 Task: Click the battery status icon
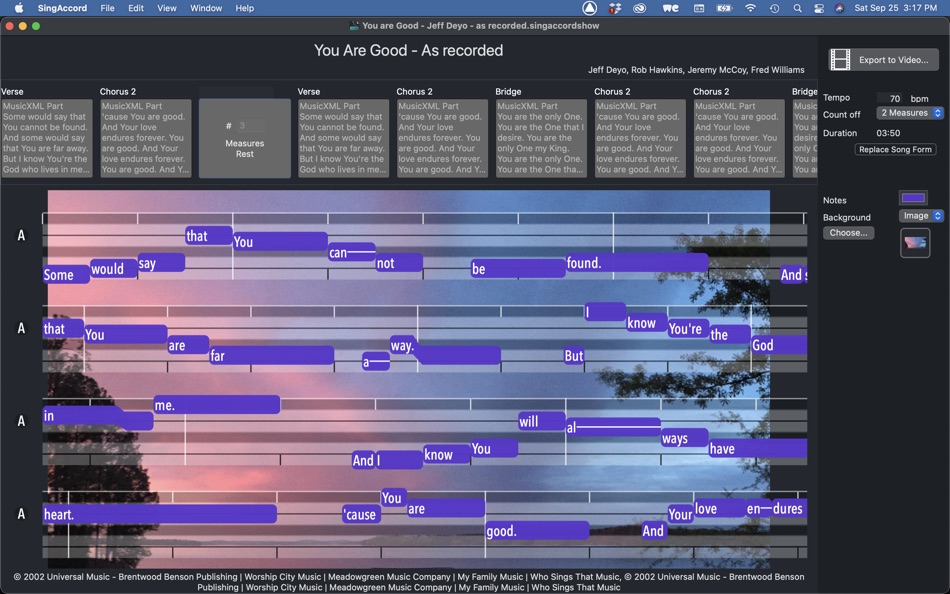[724, 8]
